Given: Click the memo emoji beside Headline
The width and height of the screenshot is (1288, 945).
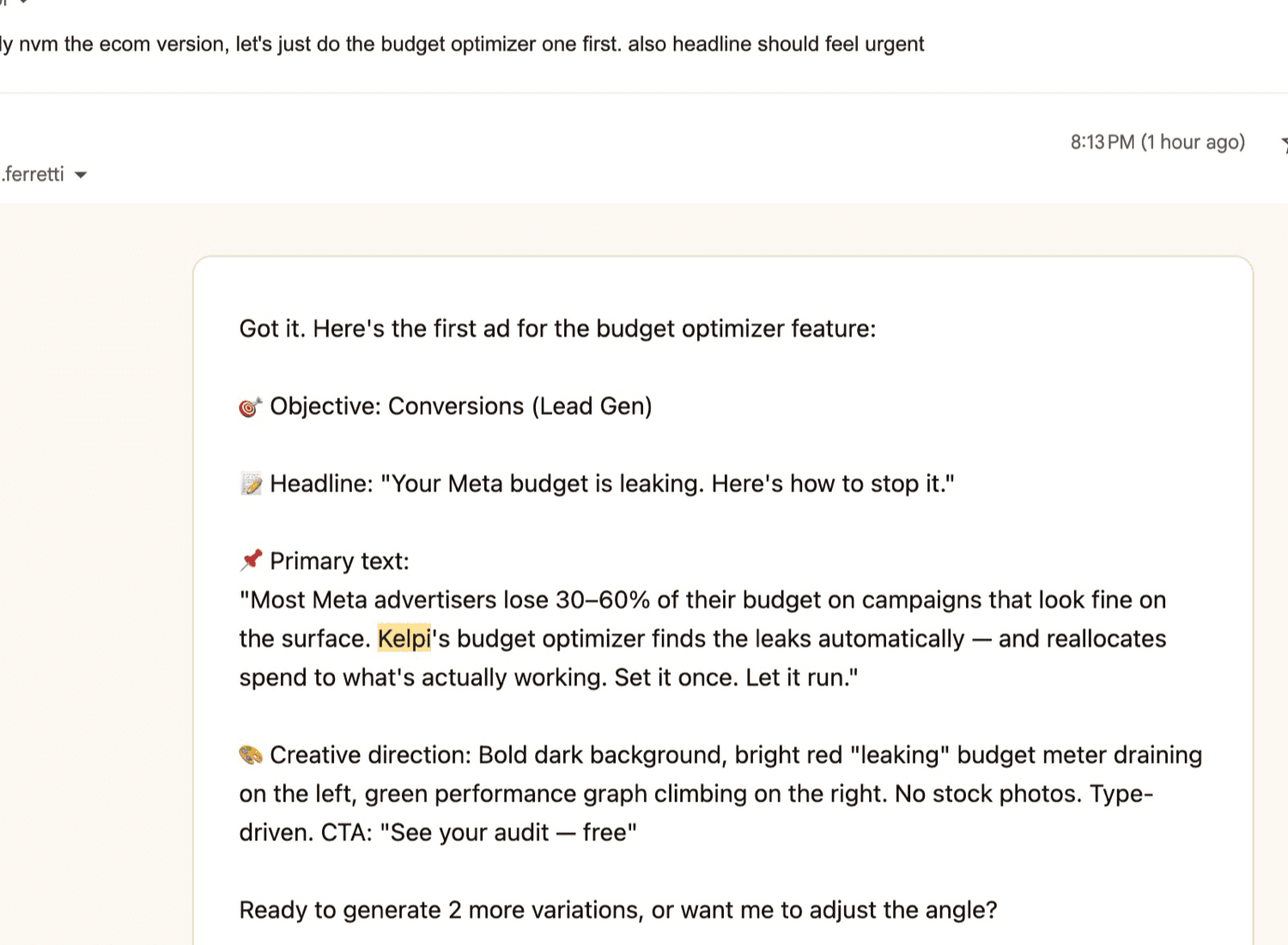Looking at the screenshot, I should (x=251, y=484).
